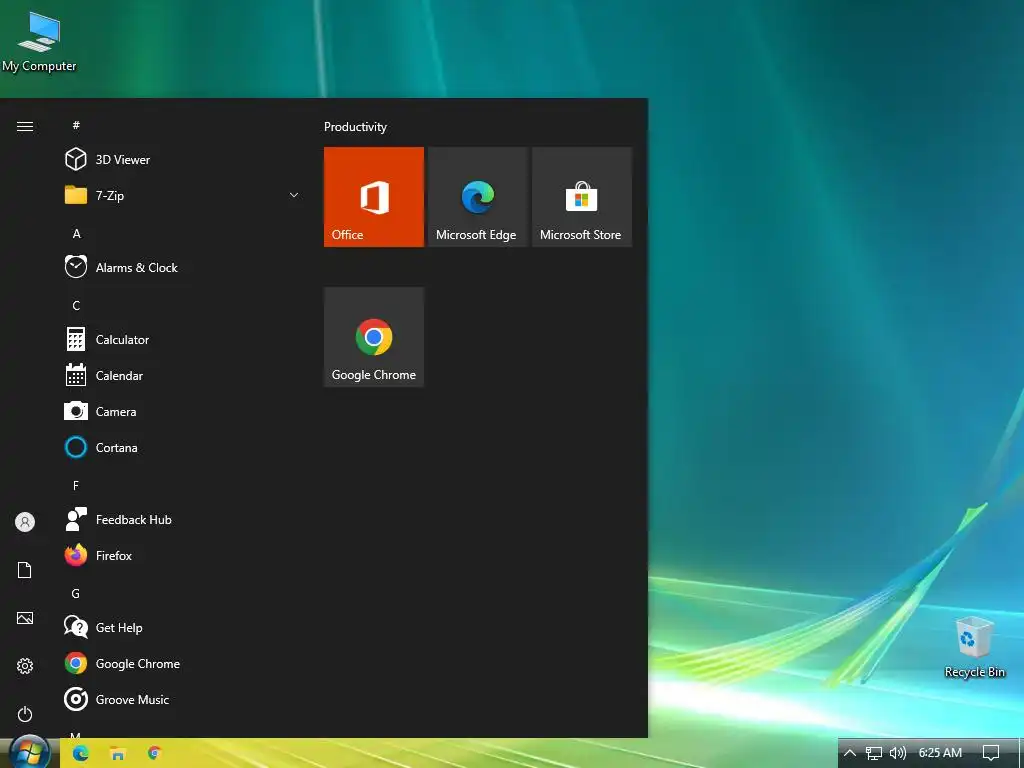Open the 7-Zip folder entry

point(180,195)
